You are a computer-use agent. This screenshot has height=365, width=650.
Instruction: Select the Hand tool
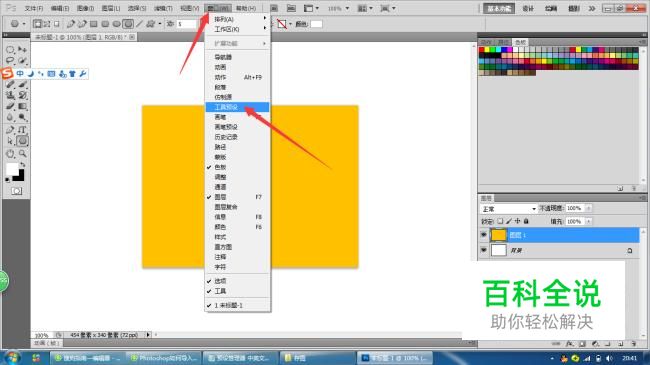(x=10, y=154)
